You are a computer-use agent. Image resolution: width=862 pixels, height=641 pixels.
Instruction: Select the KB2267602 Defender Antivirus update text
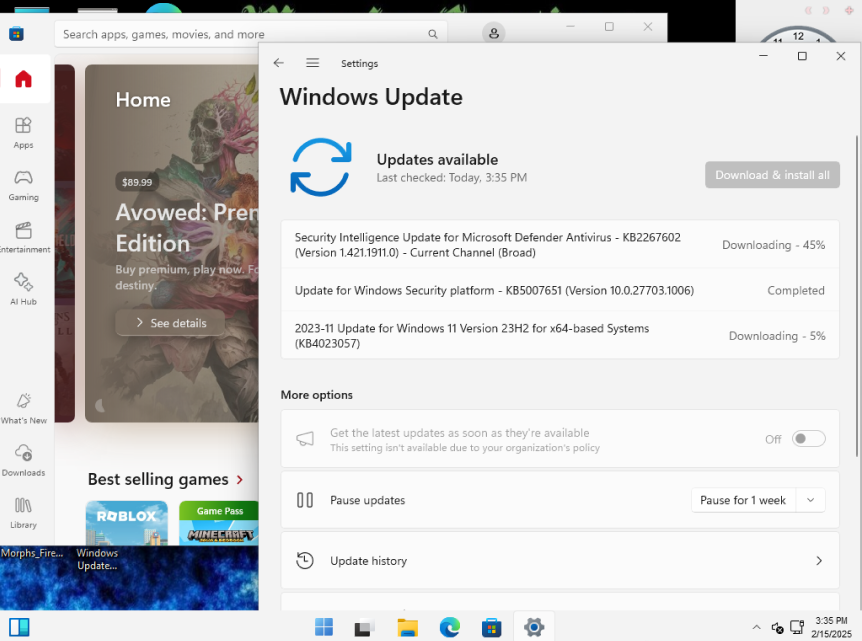coord(488,245)
